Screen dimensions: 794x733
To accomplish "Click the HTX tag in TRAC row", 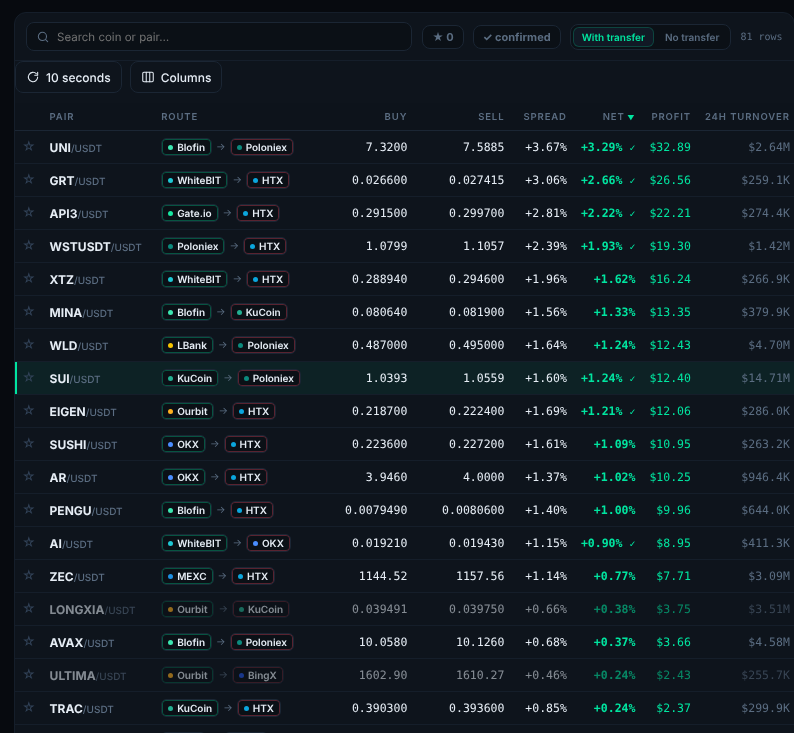I will click(x=258, y=708).
